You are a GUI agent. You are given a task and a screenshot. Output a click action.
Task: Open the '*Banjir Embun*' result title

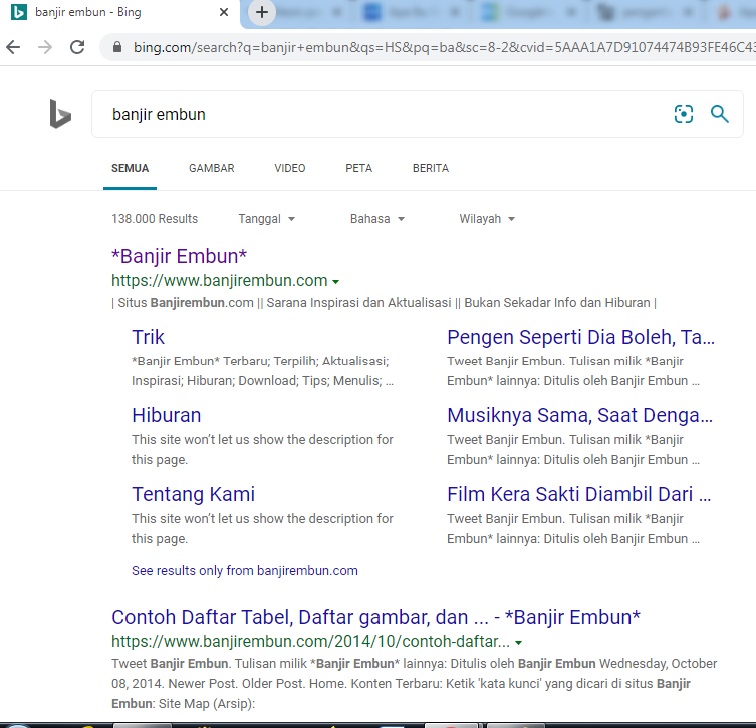(x=179, y=256)
